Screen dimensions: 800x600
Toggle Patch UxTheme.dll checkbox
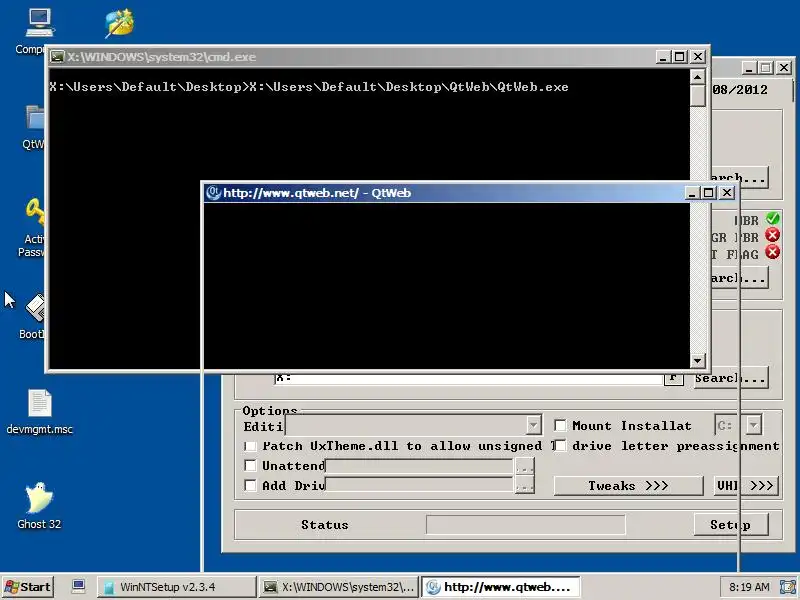click(x=250, y=446)
